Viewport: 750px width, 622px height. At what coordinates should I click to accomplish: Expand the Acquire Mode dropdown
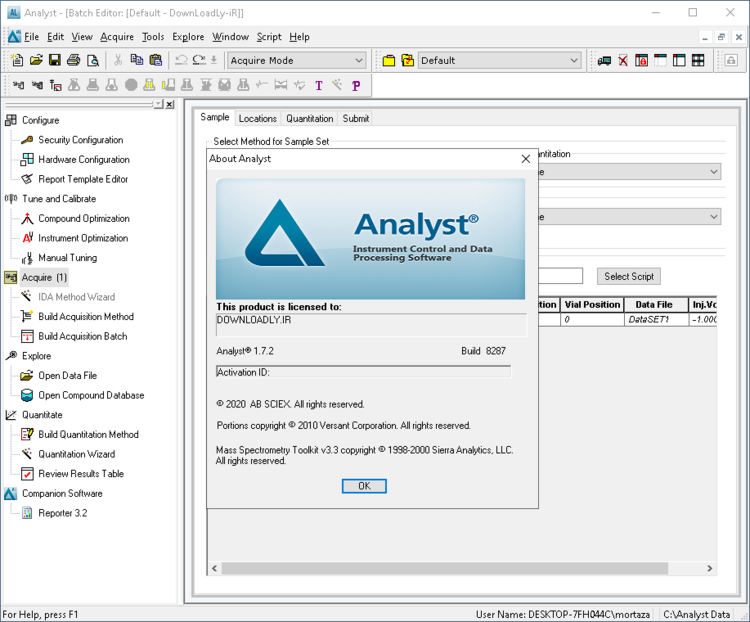click(359, 60)
